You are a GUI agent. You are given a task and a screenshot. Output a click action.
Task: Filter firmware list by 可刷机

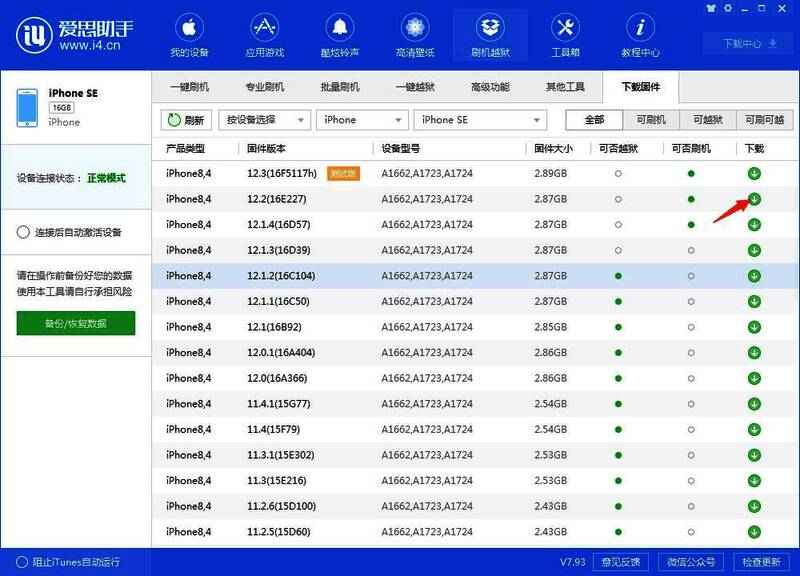click(653, 120)
